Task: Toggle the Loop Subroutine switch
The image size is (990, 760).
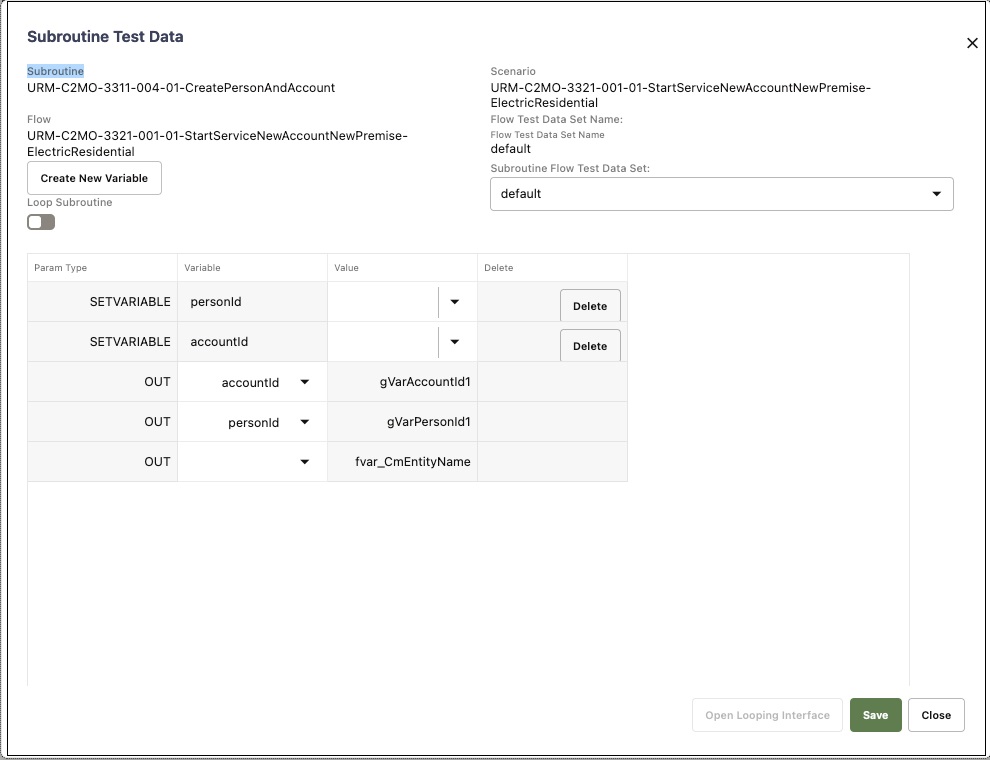Action: click(x=41, y=222)
